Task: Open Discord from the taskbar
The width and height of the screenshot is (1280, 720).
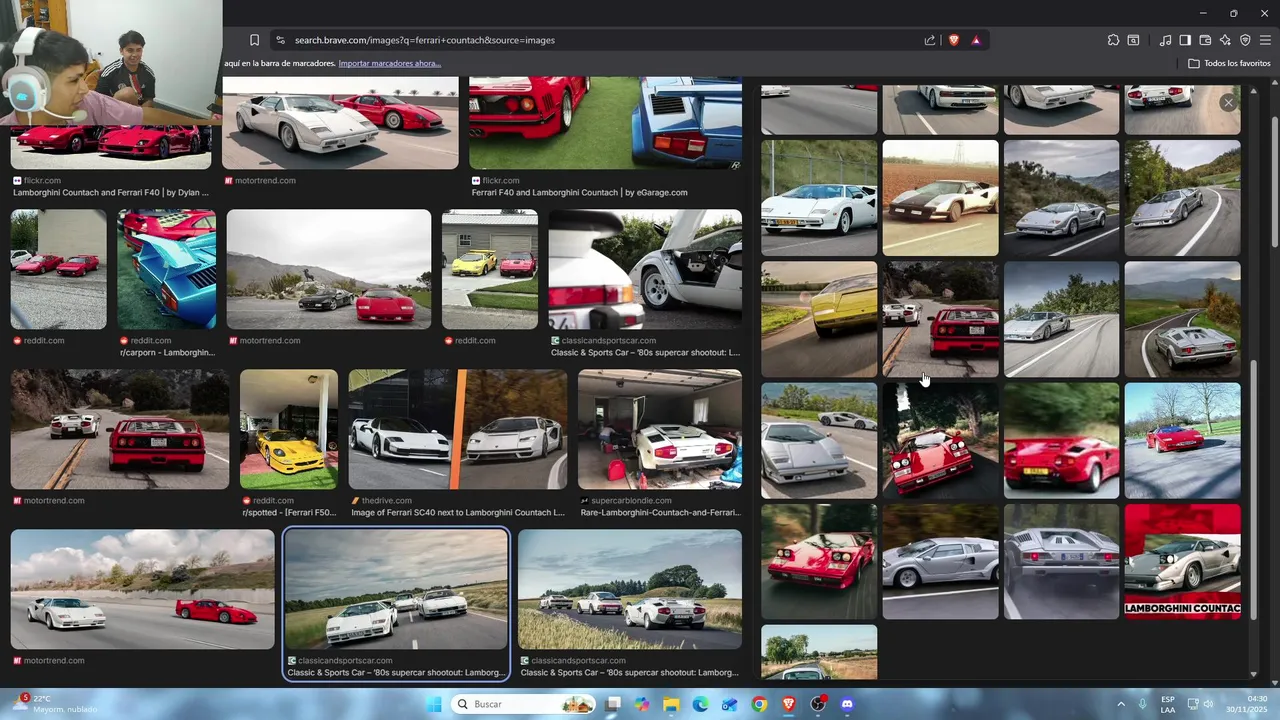Action: 847,704
